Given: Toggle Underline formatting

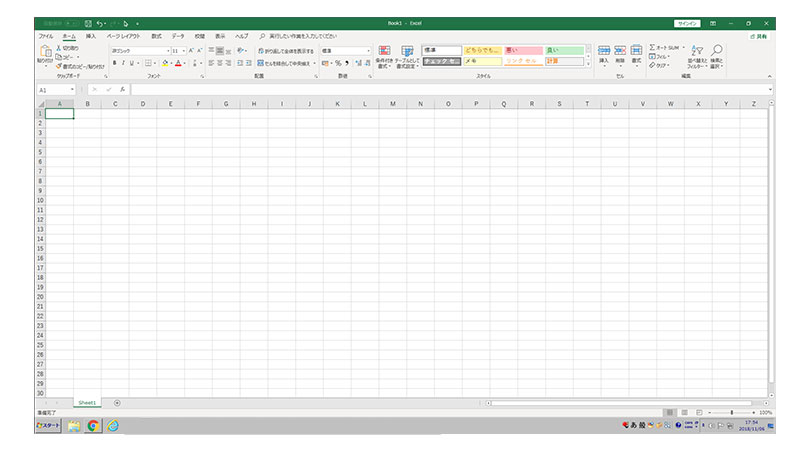Looking at the screenshot, I should click(x=132, y=63).
